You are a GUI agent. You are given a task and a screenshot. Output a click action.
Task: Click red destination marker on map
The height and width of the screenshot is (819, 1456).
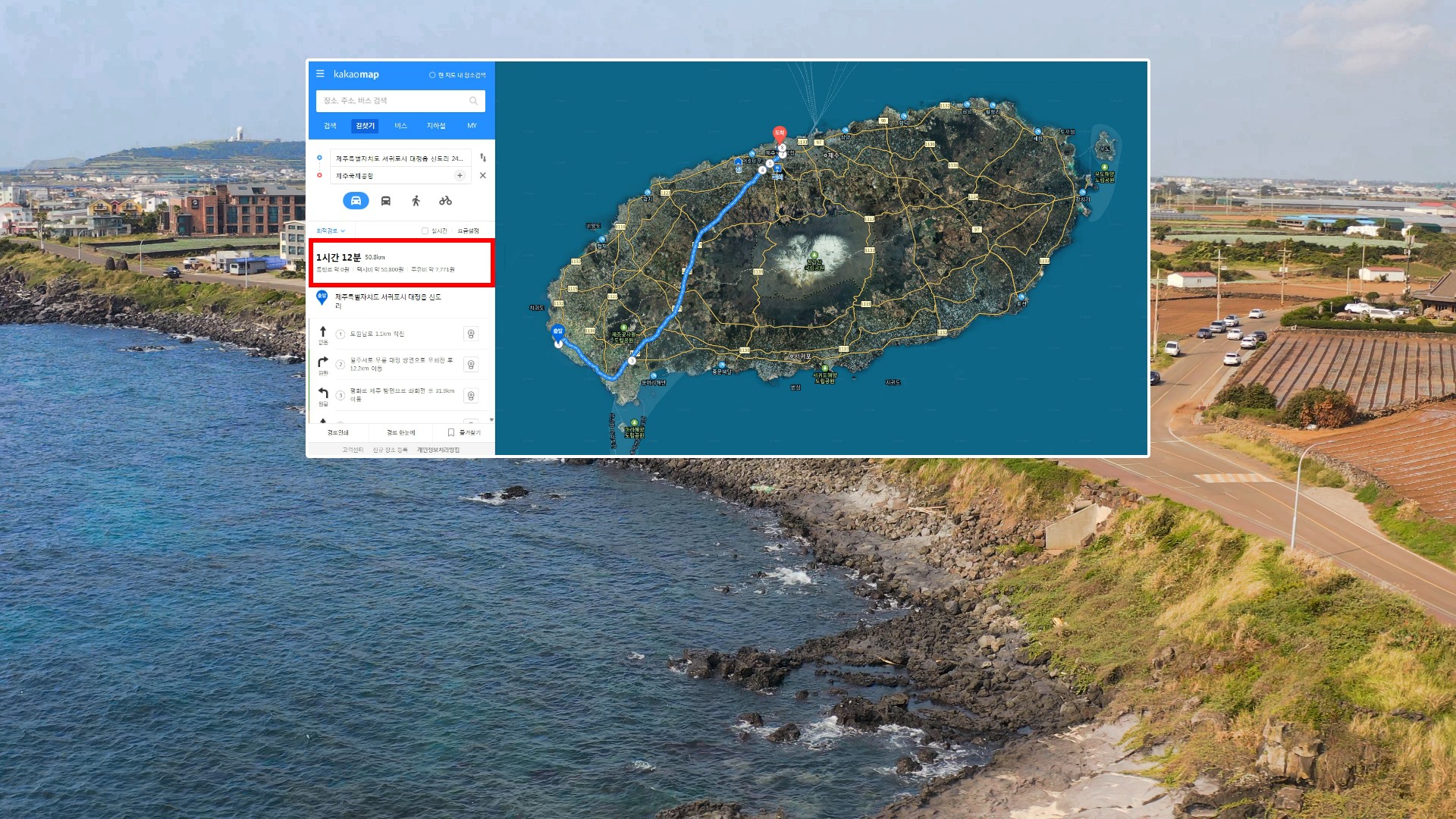pos(779,133)
